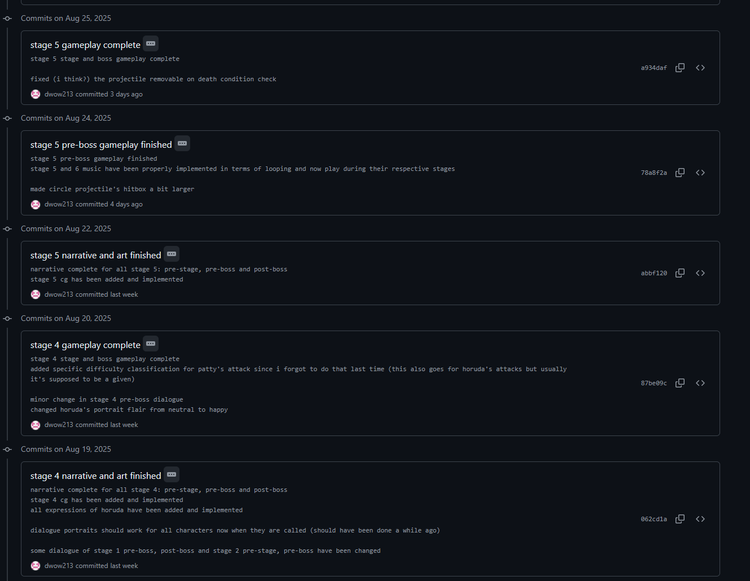Open stage 4 narrative and art finished commit

[x=96, y=476]
